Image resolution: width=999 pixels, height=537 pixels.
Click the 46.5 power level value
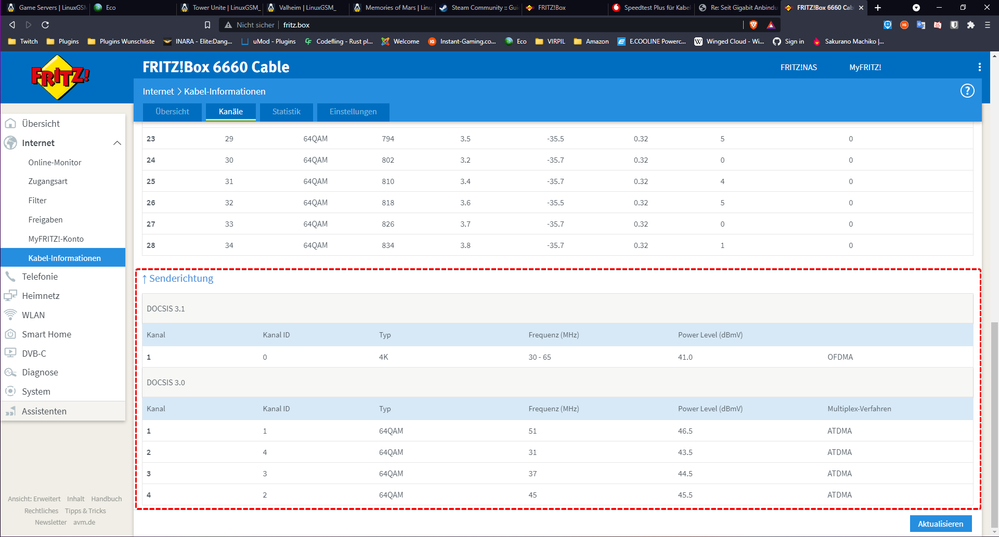coord(685,431)
